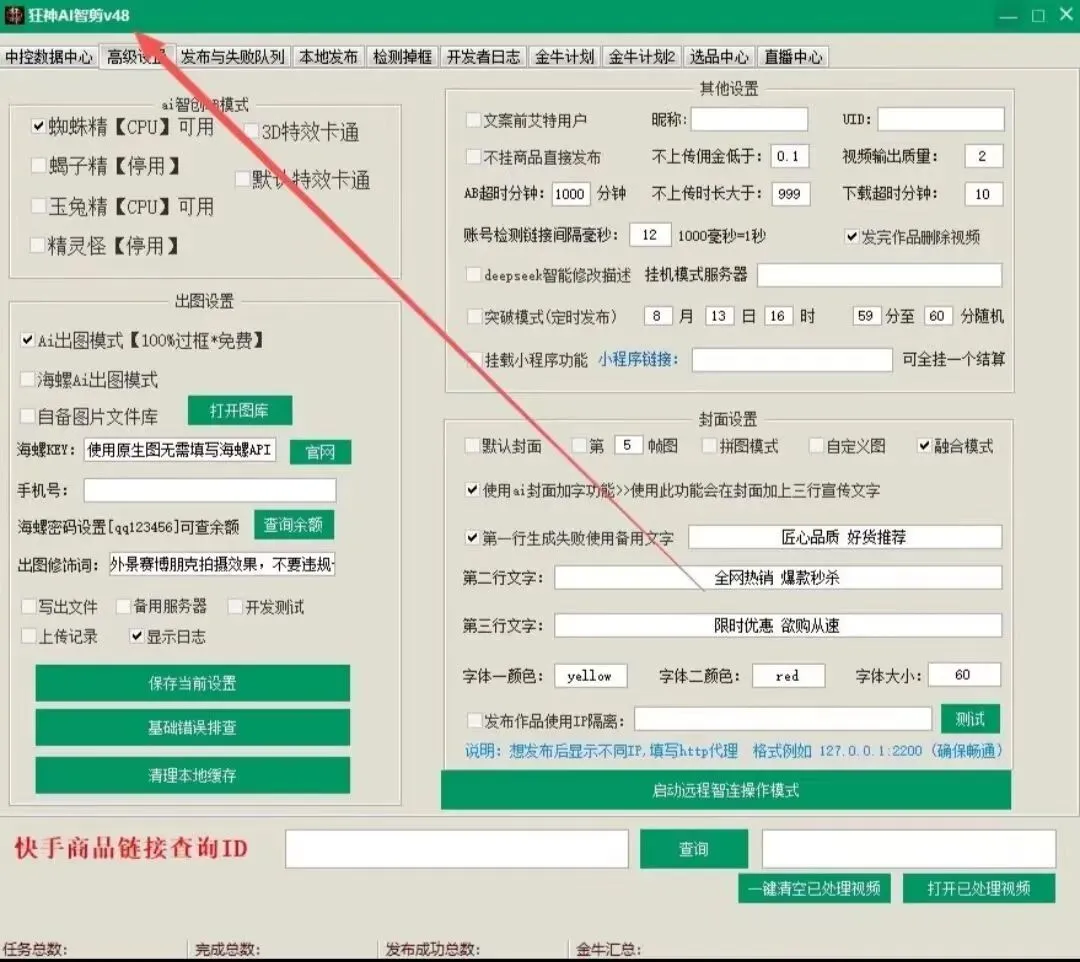Enable 上传记录 checkbox
The width and height of the screenshot is (1080, 962).
(28, 636)
